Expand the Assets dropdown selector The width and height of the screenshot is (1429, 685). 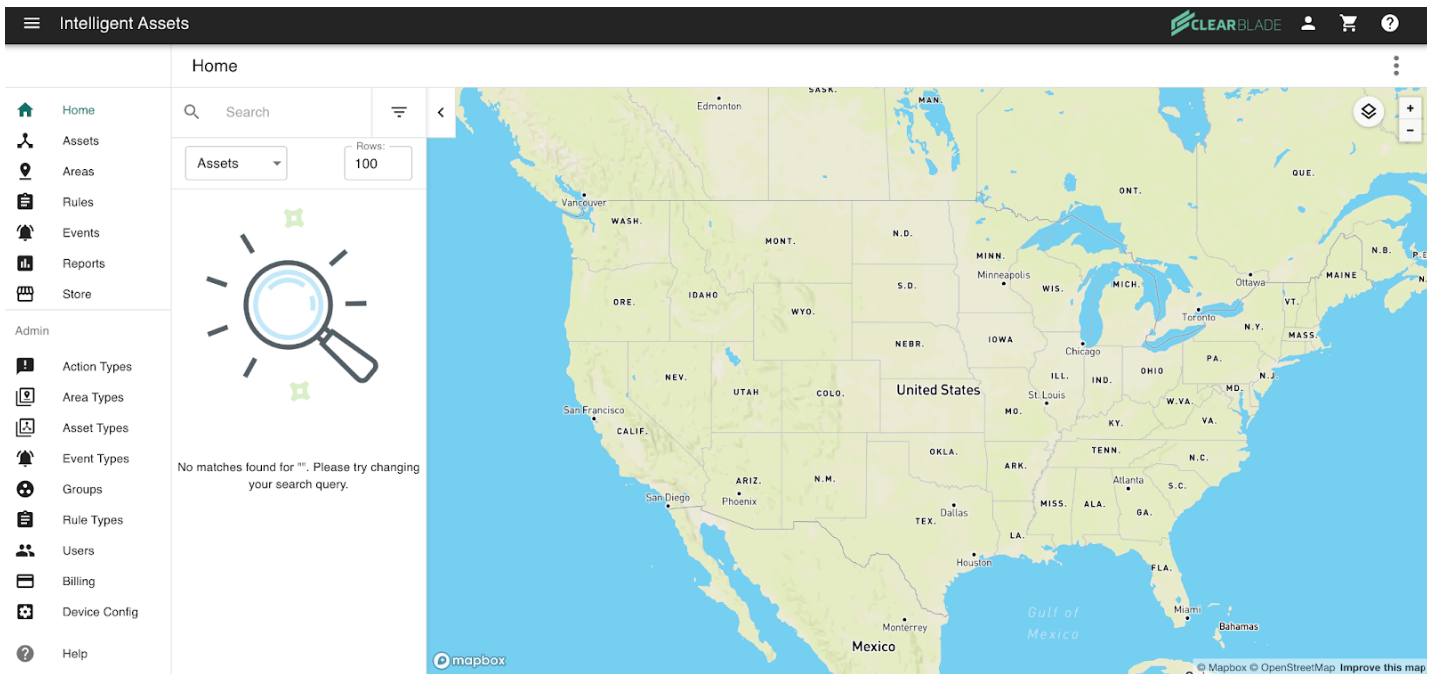[236, 163]
